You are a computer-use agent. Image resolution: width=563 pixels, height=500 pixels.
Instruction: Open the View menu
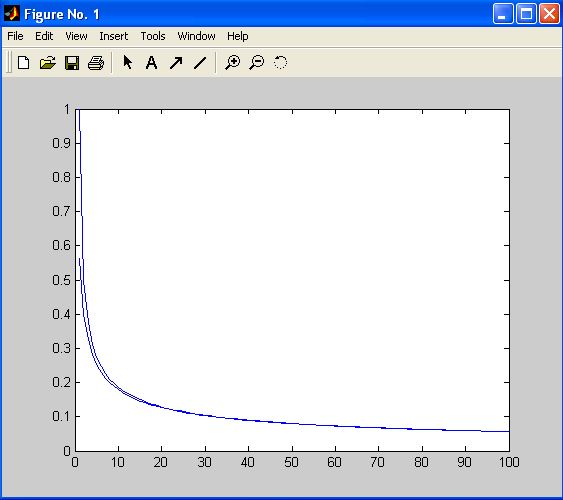(x=76, y=36)
